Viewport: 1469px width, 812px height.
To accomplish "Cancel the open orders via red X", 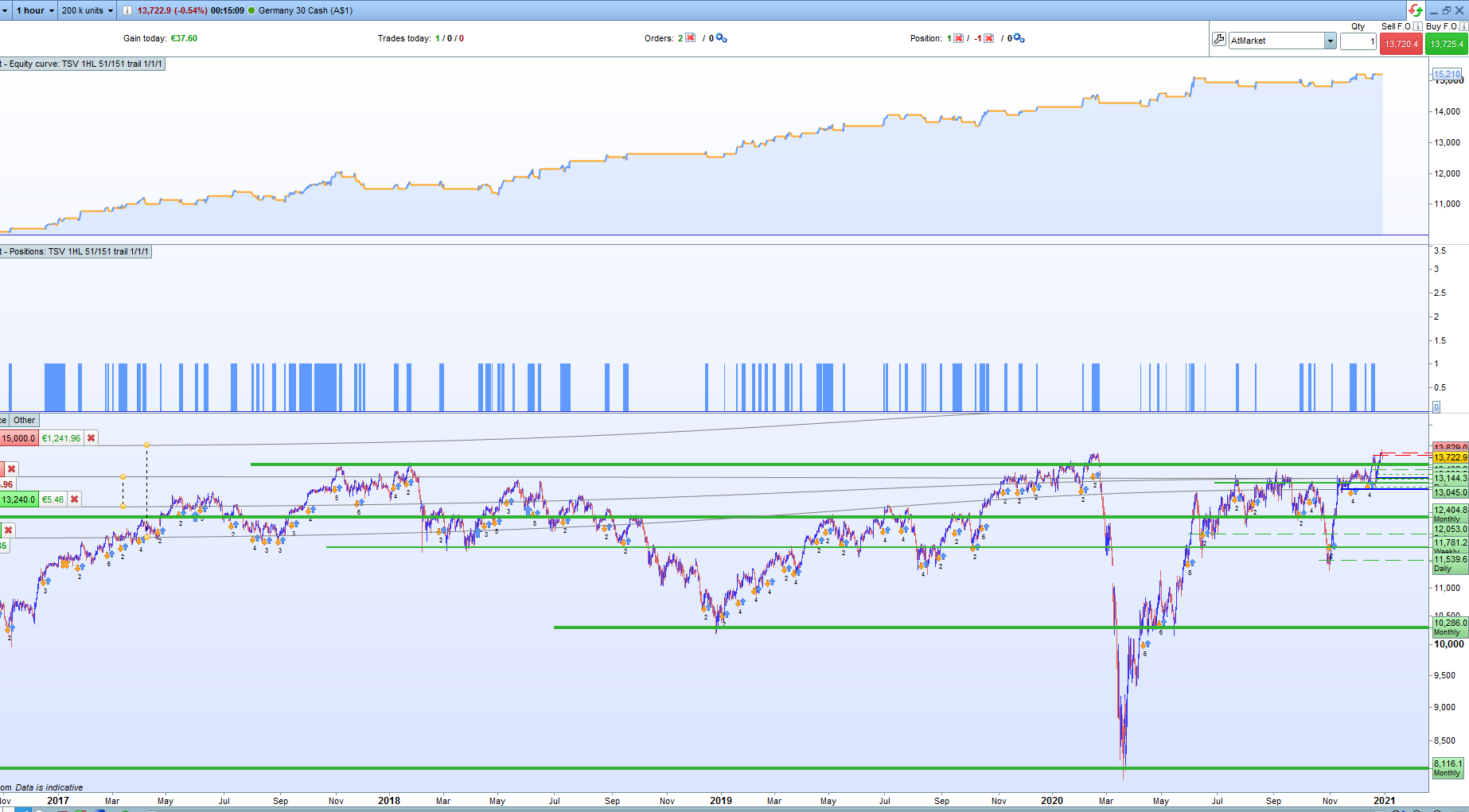I will [690, 37].
